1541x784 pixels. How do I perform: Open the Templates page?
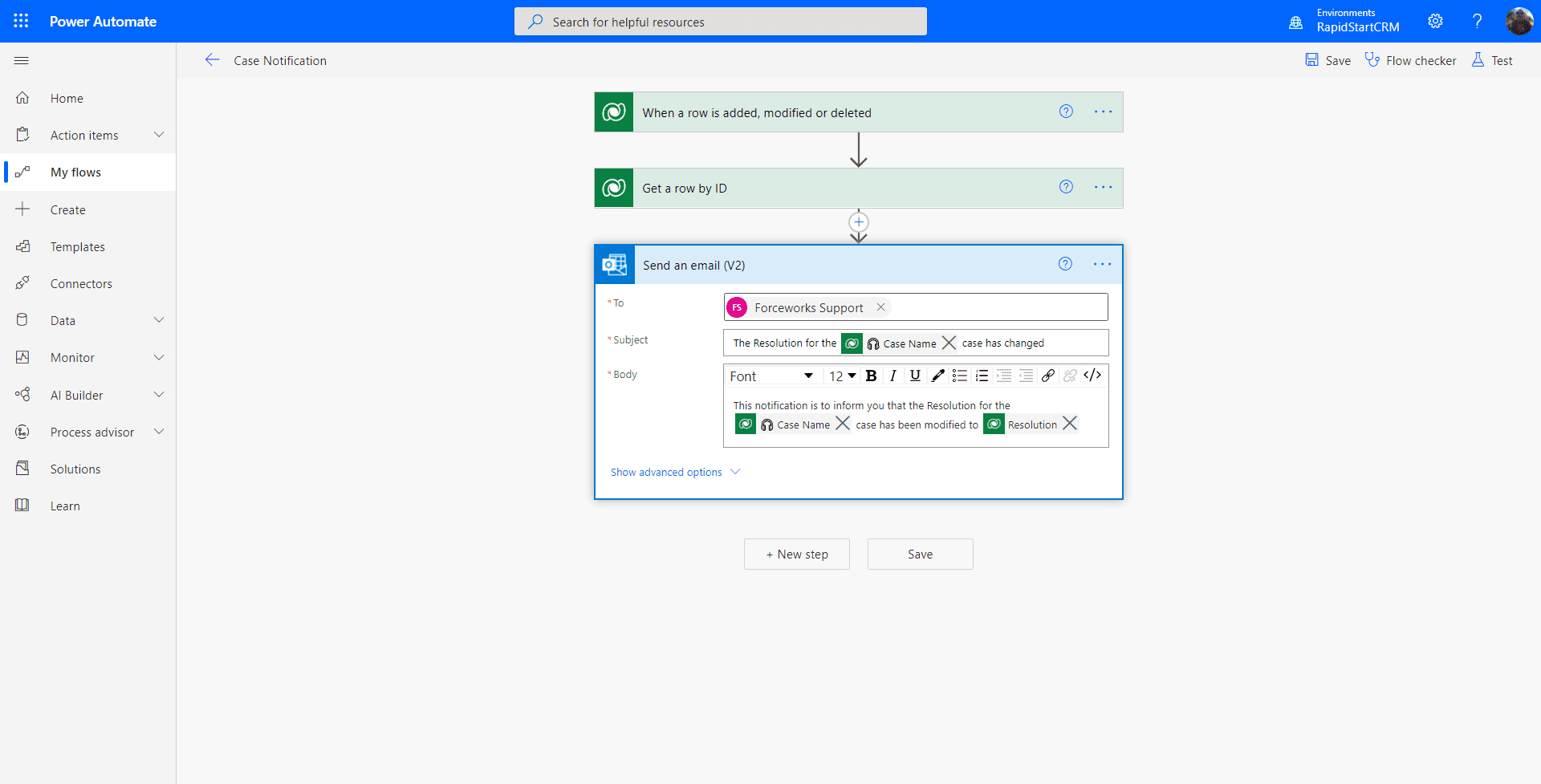(x=78, y=246)
